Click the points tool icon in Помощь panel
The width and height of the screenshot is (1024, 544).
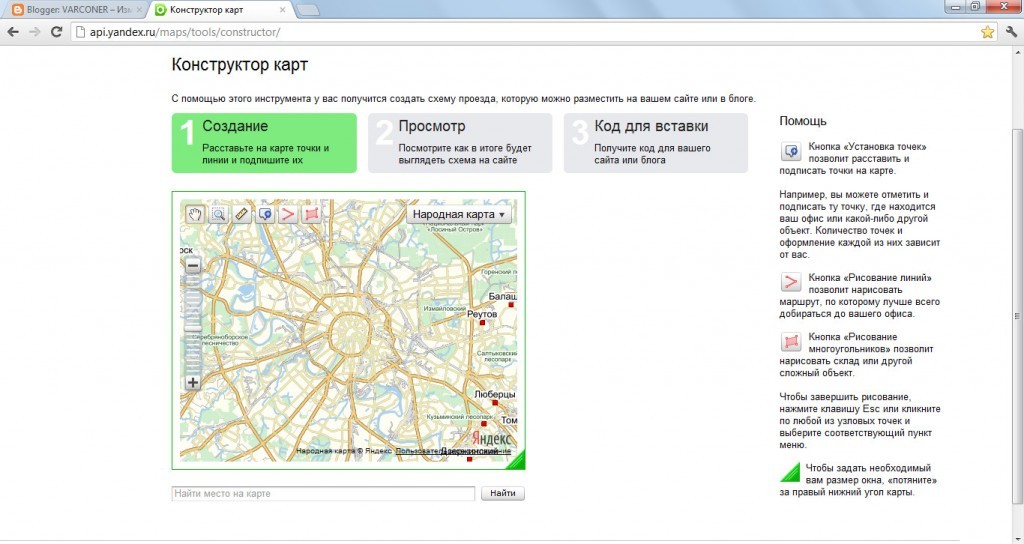pyautogui.click(x=791, y=152)
